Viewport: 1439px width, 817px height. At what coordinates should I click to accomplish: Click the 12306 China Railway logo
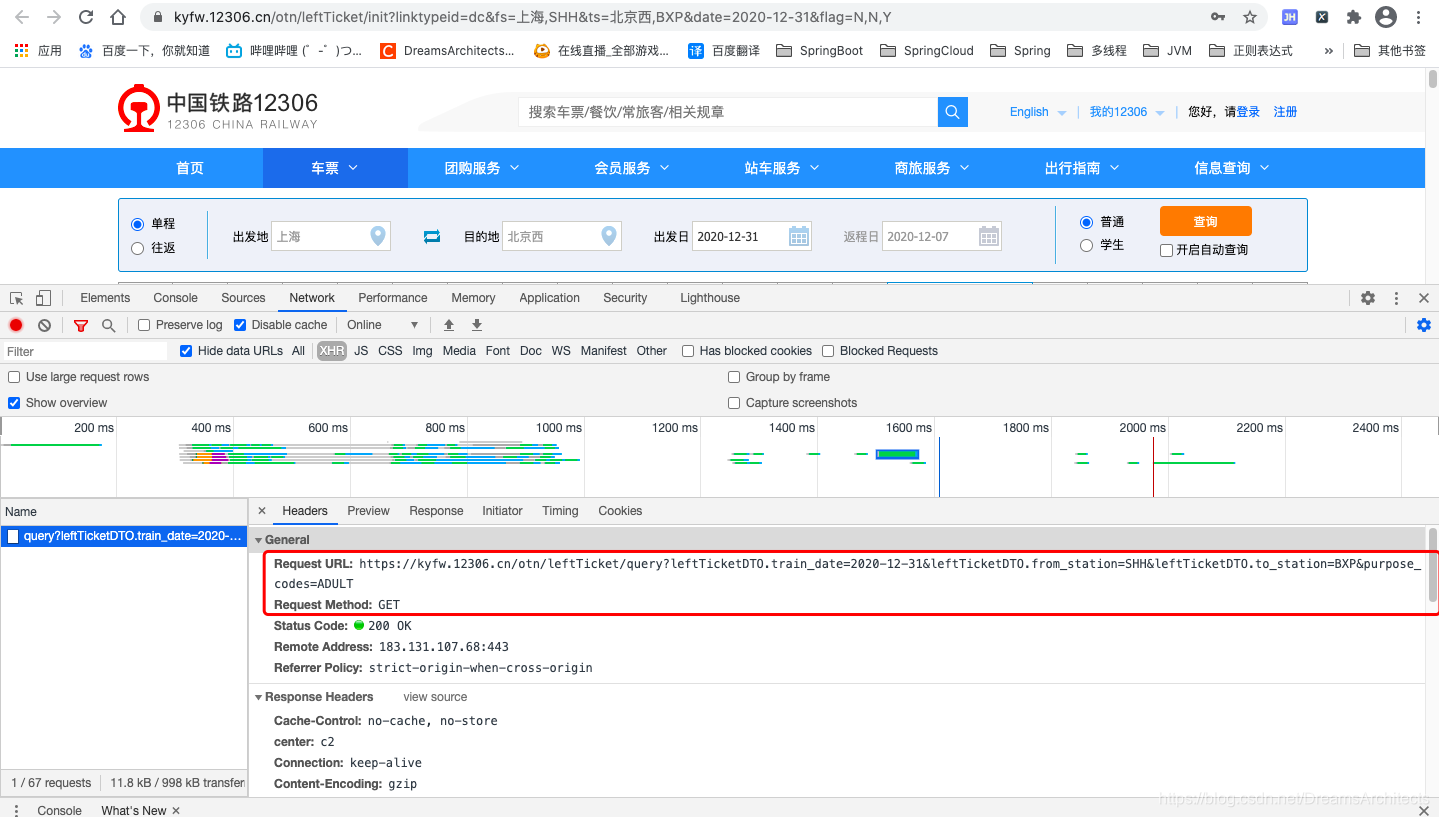[x=218, y=110]
